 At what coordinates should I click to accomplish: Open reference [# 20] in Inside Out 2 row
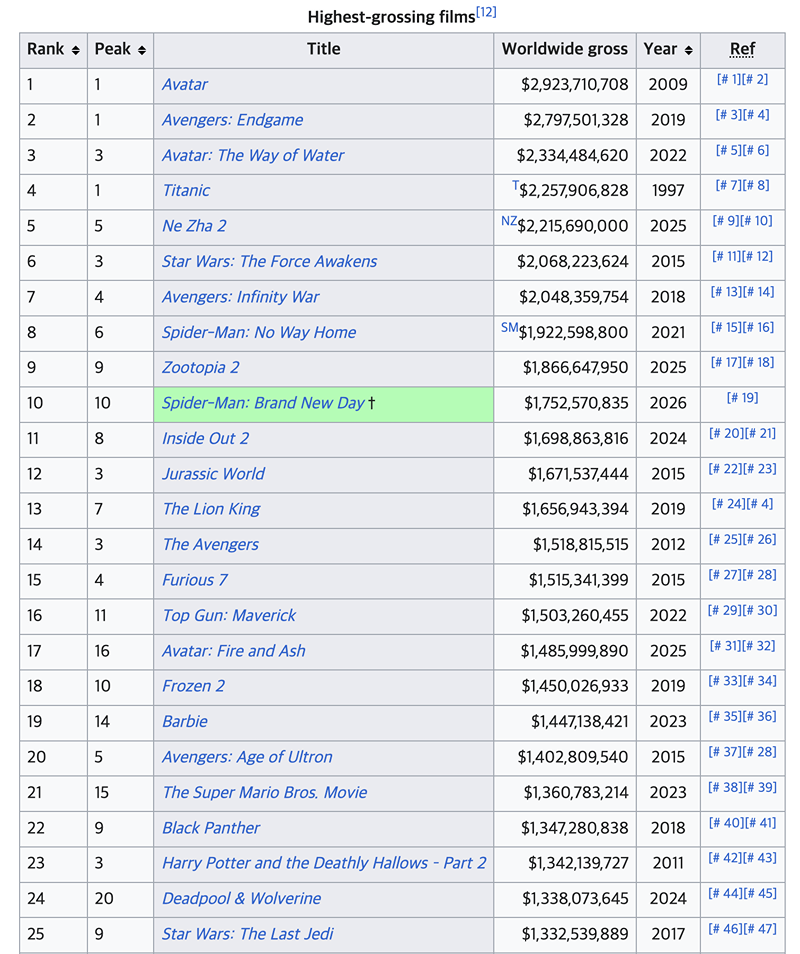[726, 433]
